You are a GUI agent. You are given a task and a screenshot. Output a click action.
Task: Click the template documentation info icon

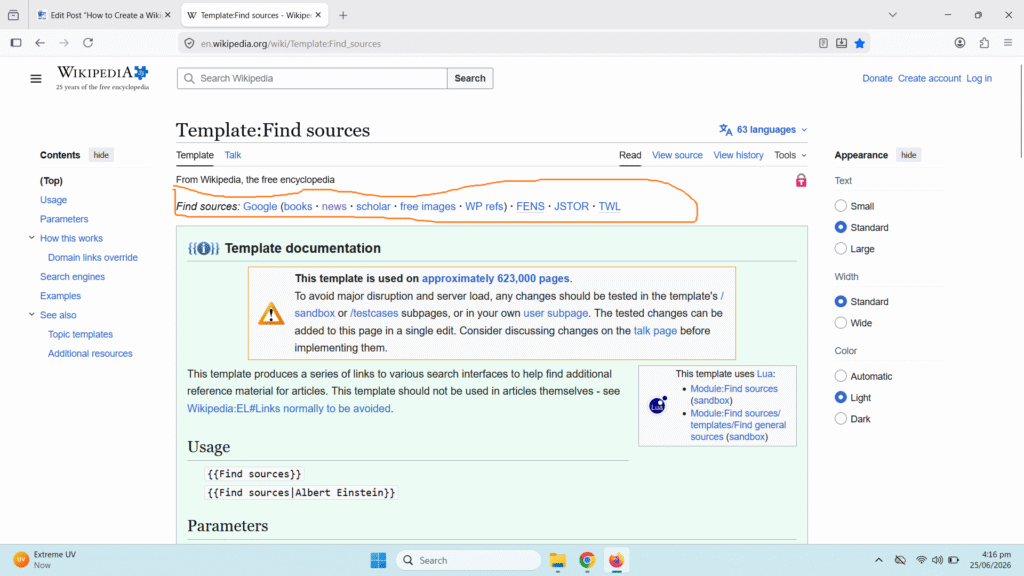(203, 248)
